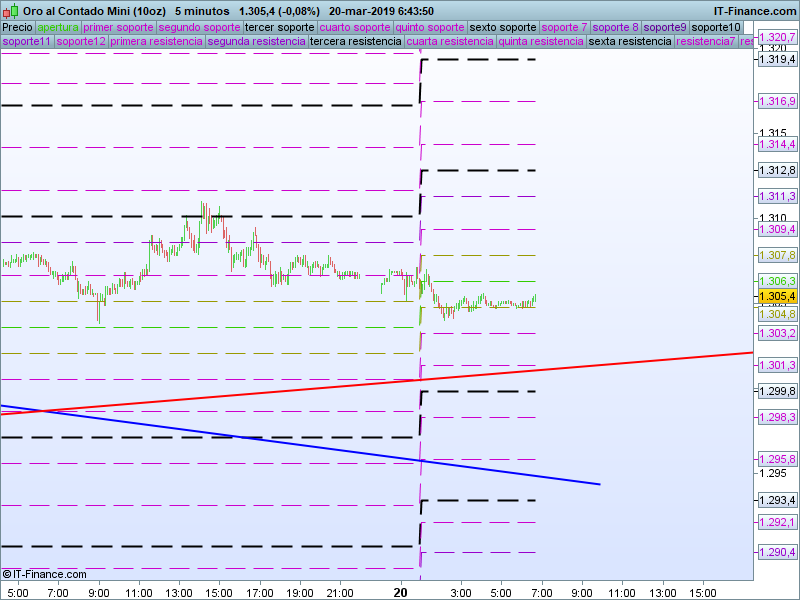
Task: Click the 13:00 label left of date 20
Action: point(180,592)
